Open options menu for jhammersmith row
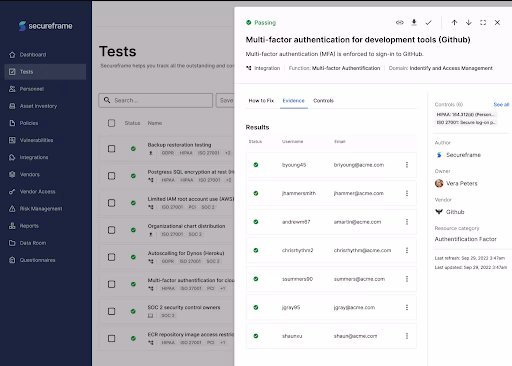 (407, 193)
